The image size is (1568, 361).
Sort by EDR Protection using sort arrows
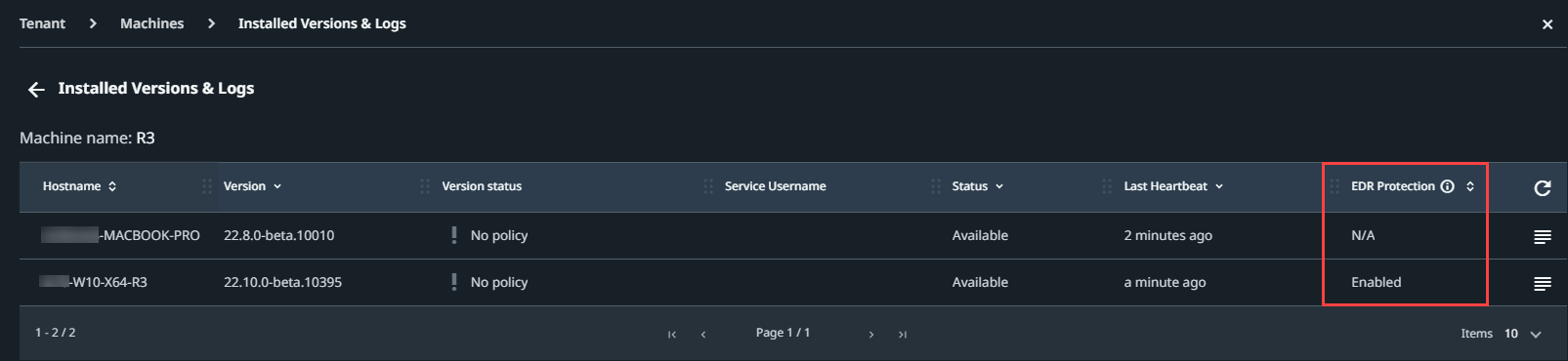tap(1470, 186)
